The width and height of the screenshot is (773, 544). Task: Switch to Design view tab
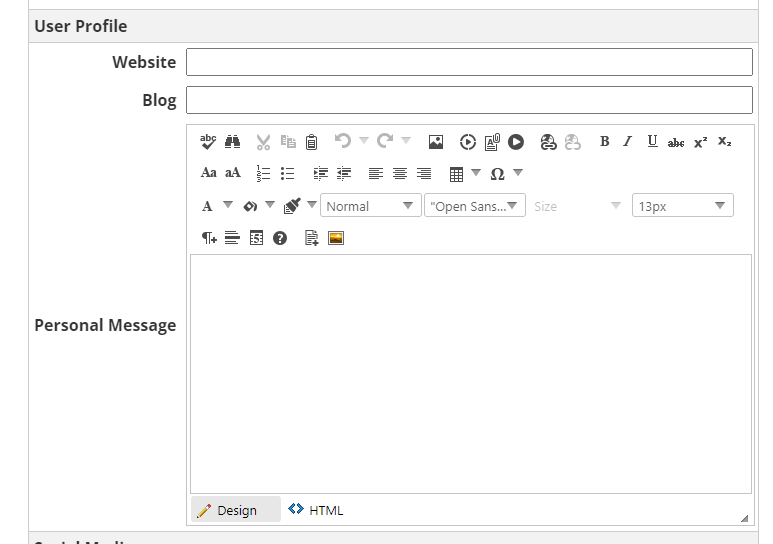click(236, 510)
